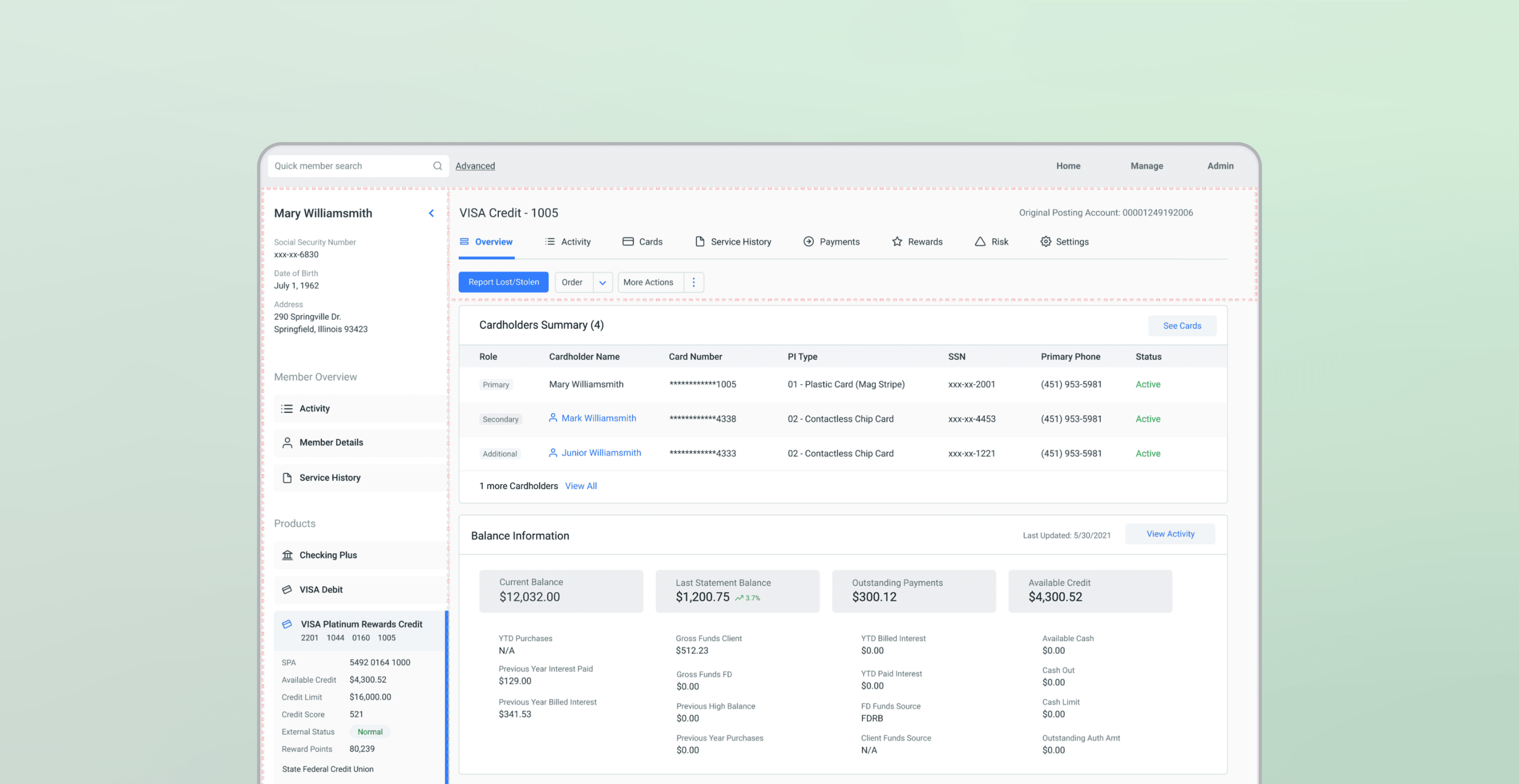Click the person icon beside Mark Williamsmith
This screenshot has width=1519, height=784.
[553, 418]
